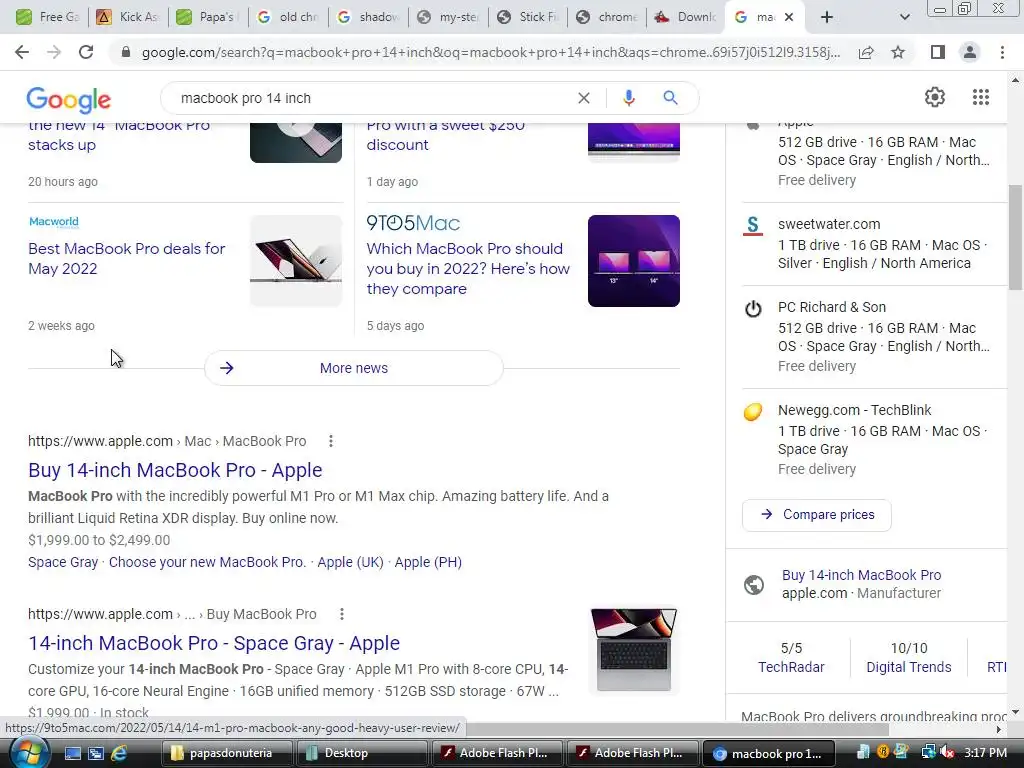
Task: Switch to the Free Ga tab
Action: click(x=48, y=17)
